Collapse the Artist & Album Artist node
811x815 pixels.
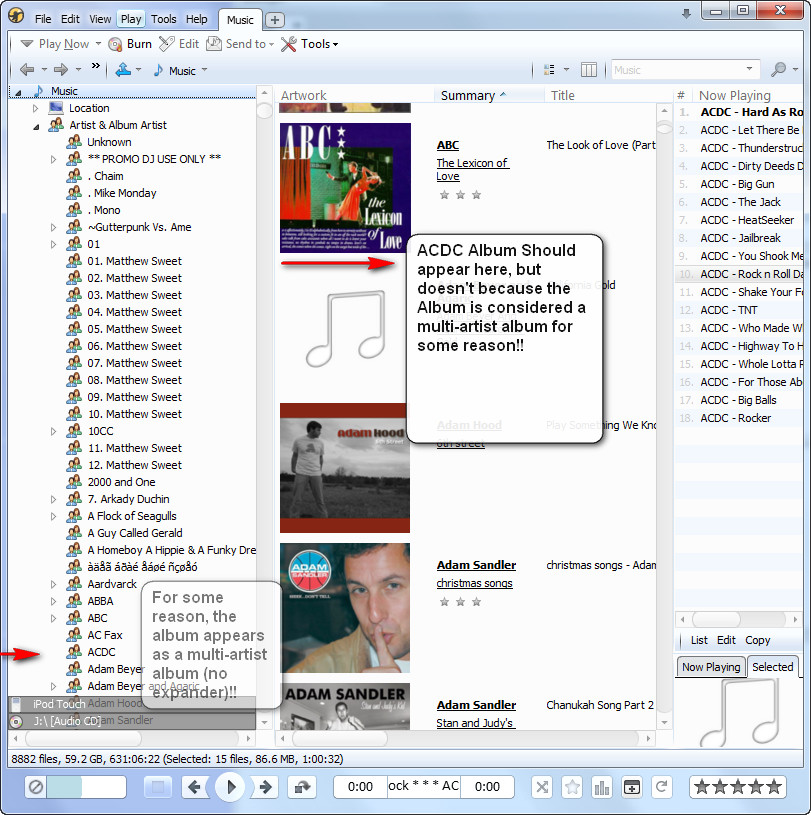pos(37,126)
